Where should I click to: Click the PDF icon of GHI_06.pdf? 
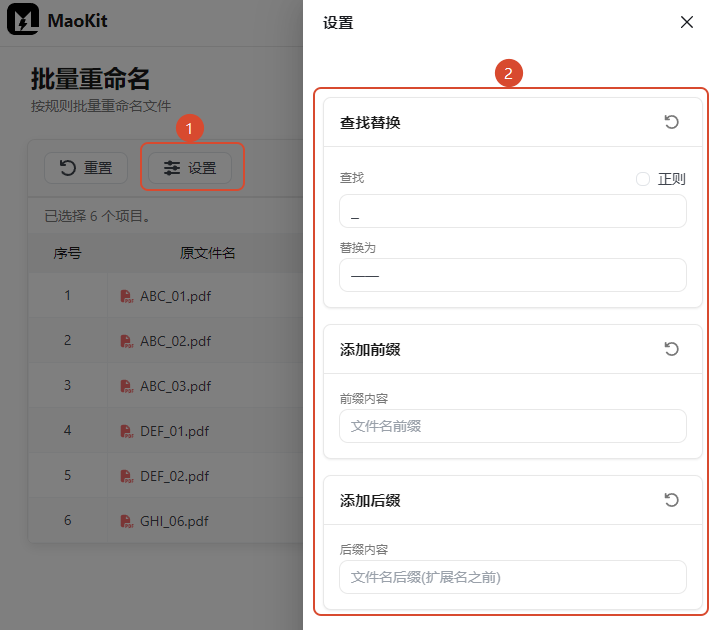click(x=127, y=521)
